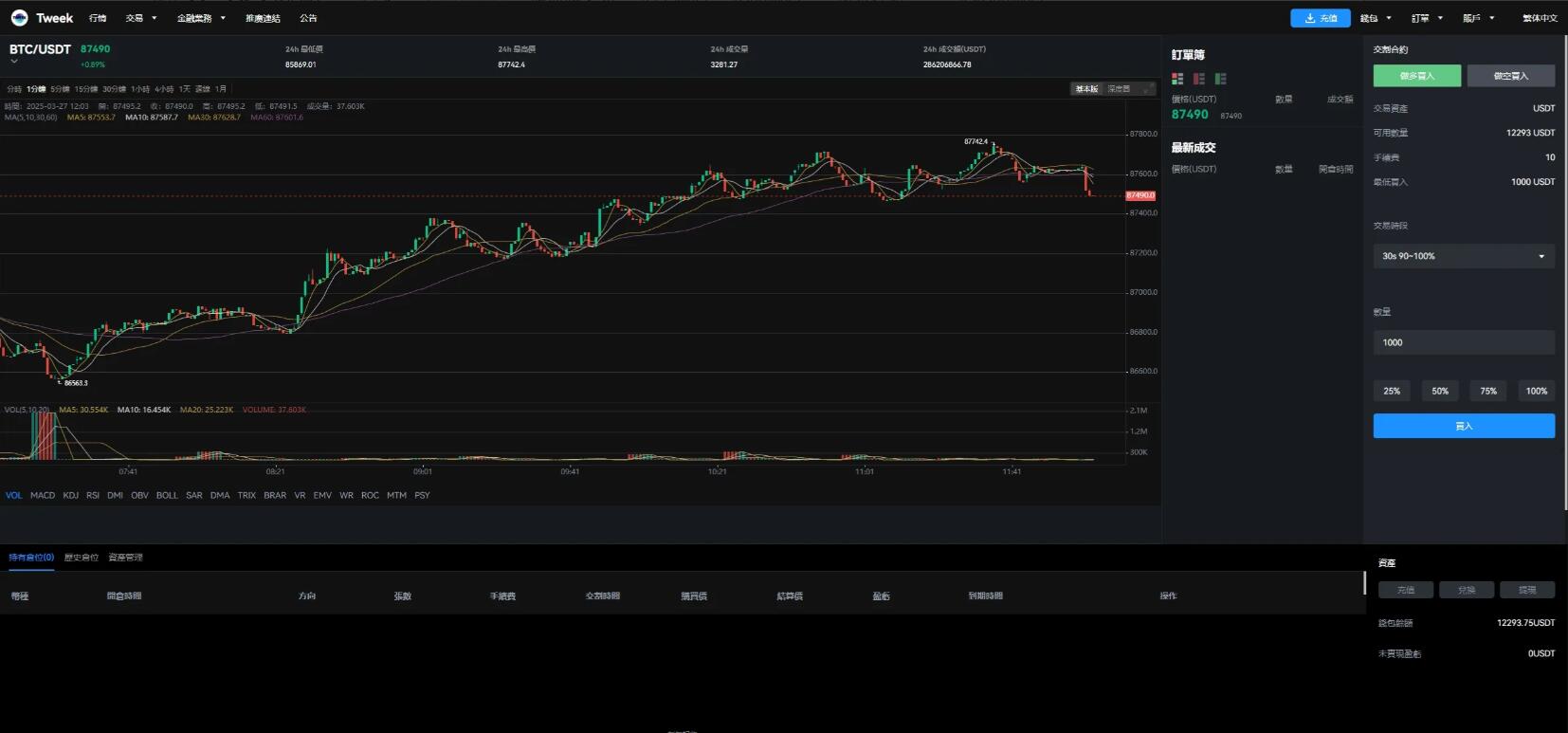Image resolution: width=1568 pixels, height=733 pixels.
Task: Select 做空買入 short position toggle
Action: (x=1510, y=76)
